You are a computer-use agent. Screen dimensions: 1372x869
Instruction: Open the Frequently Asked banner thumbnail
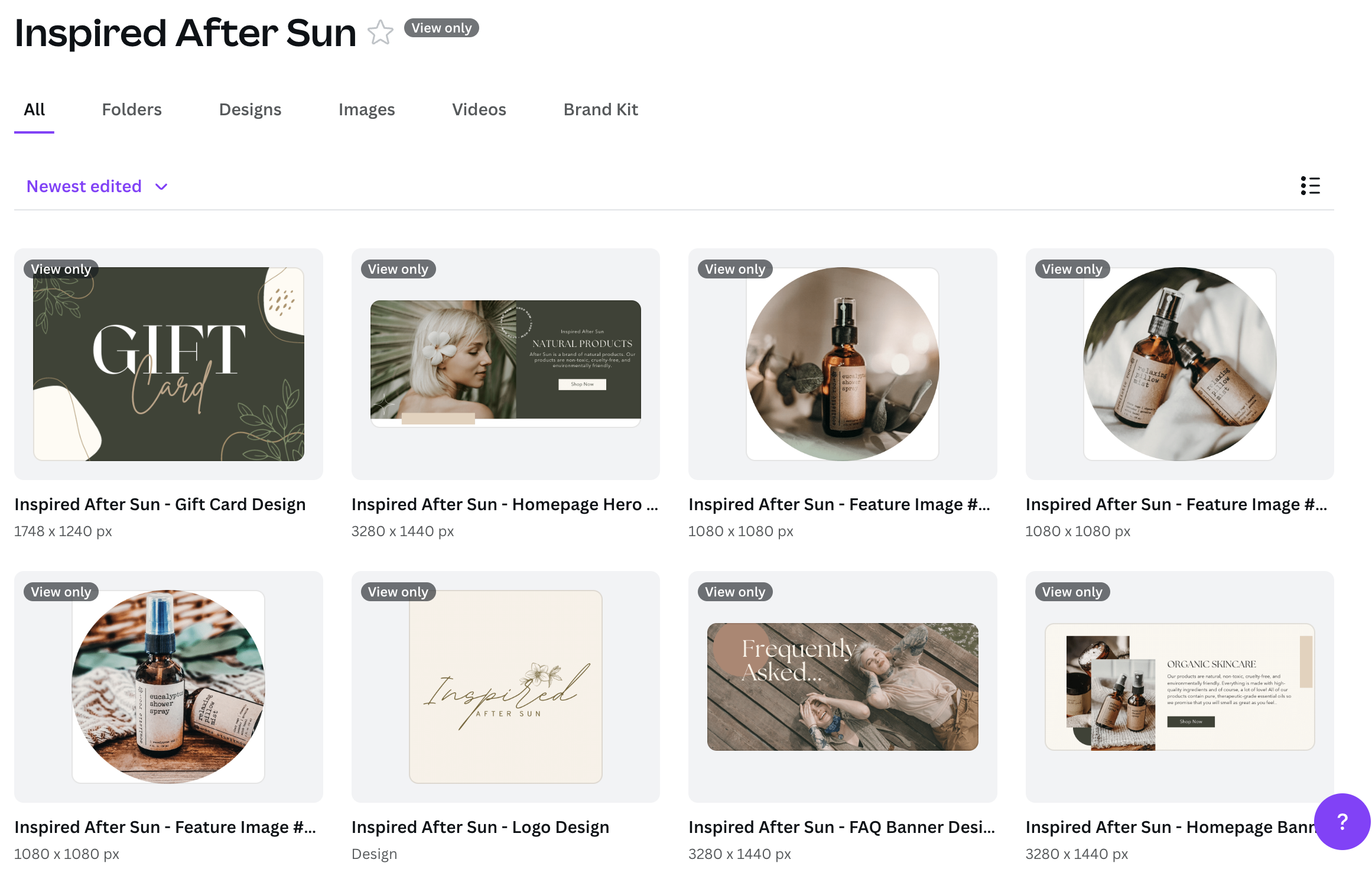(842, 686)
